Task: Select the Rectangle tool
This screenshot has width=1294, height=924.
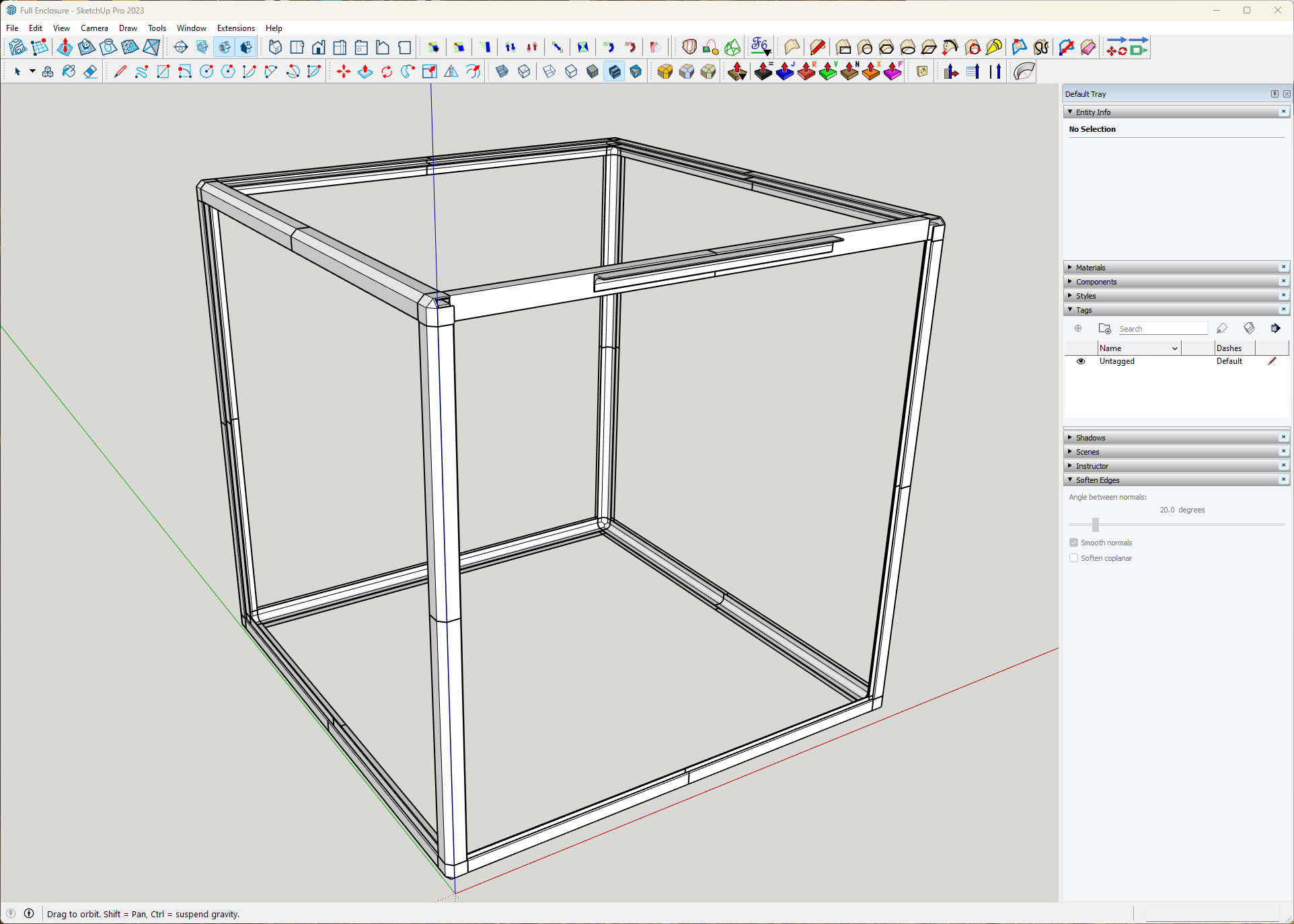Action: click(x=163, y=71)
